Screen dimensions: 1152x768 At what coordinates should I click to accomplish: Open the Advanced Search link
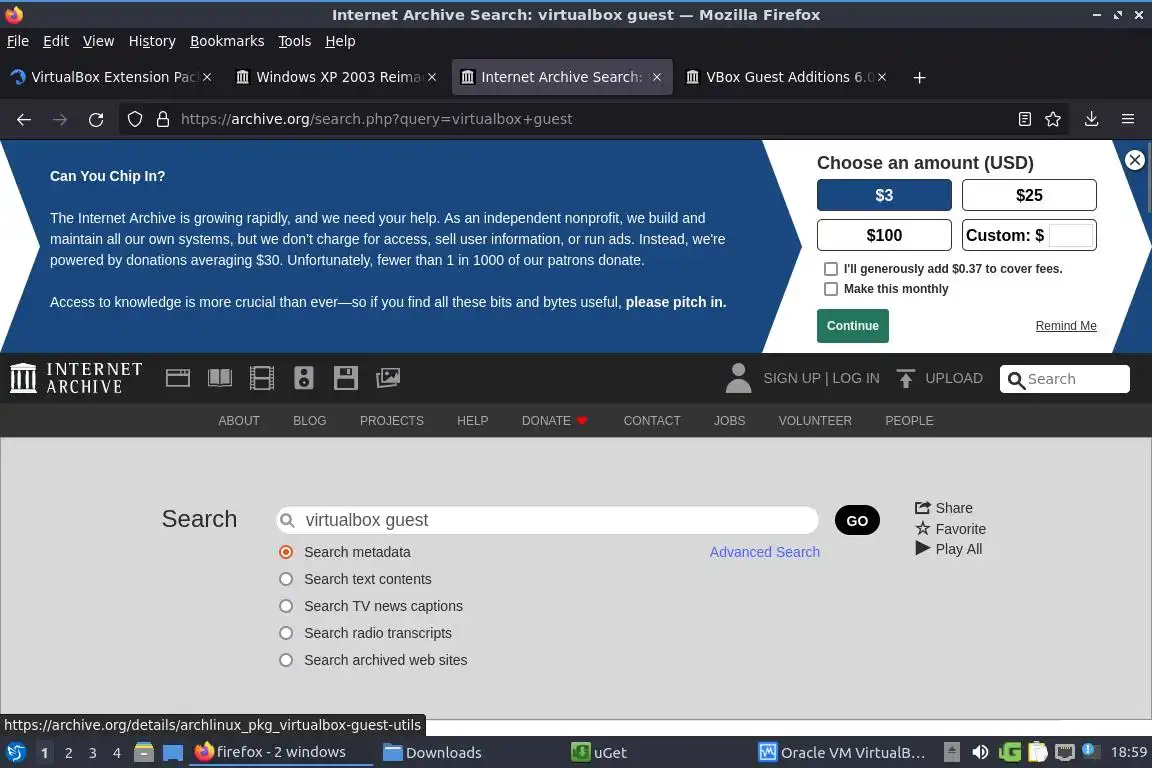[x=764, y=552]
